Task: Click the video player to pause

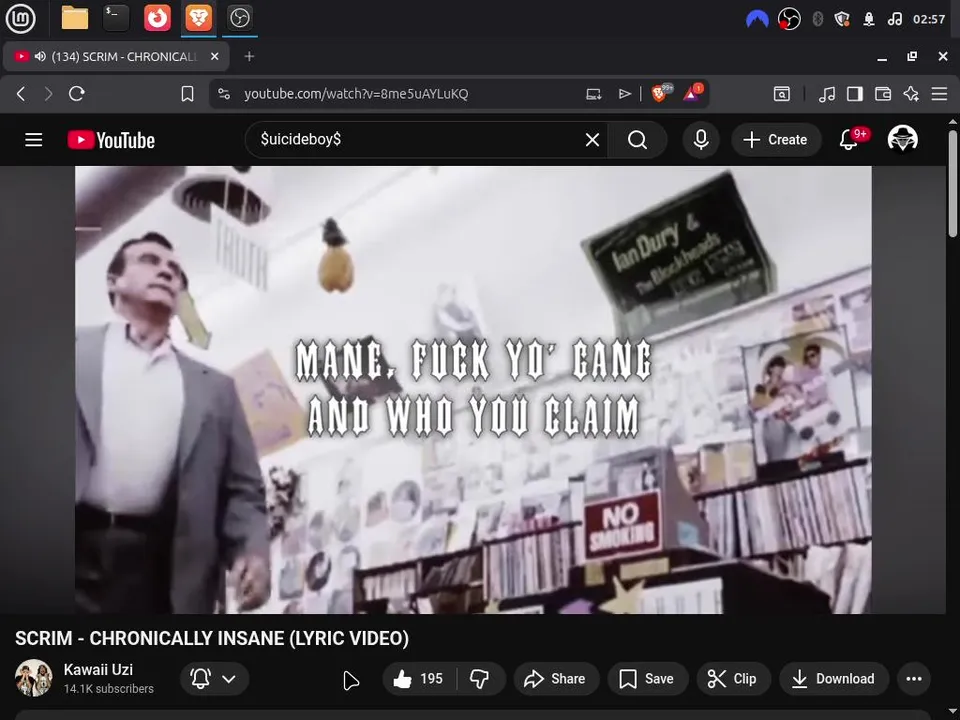Action: click(x=473, y=390)
